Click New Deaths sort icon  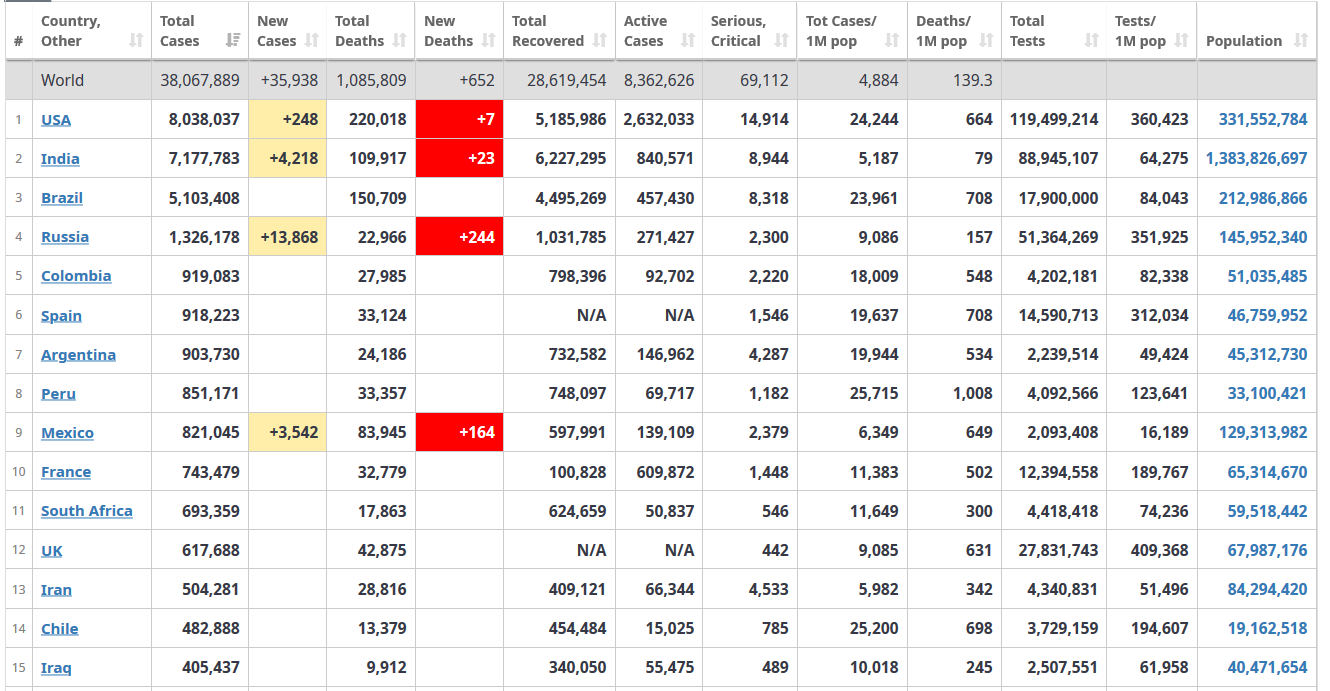[x=488, y=41]
